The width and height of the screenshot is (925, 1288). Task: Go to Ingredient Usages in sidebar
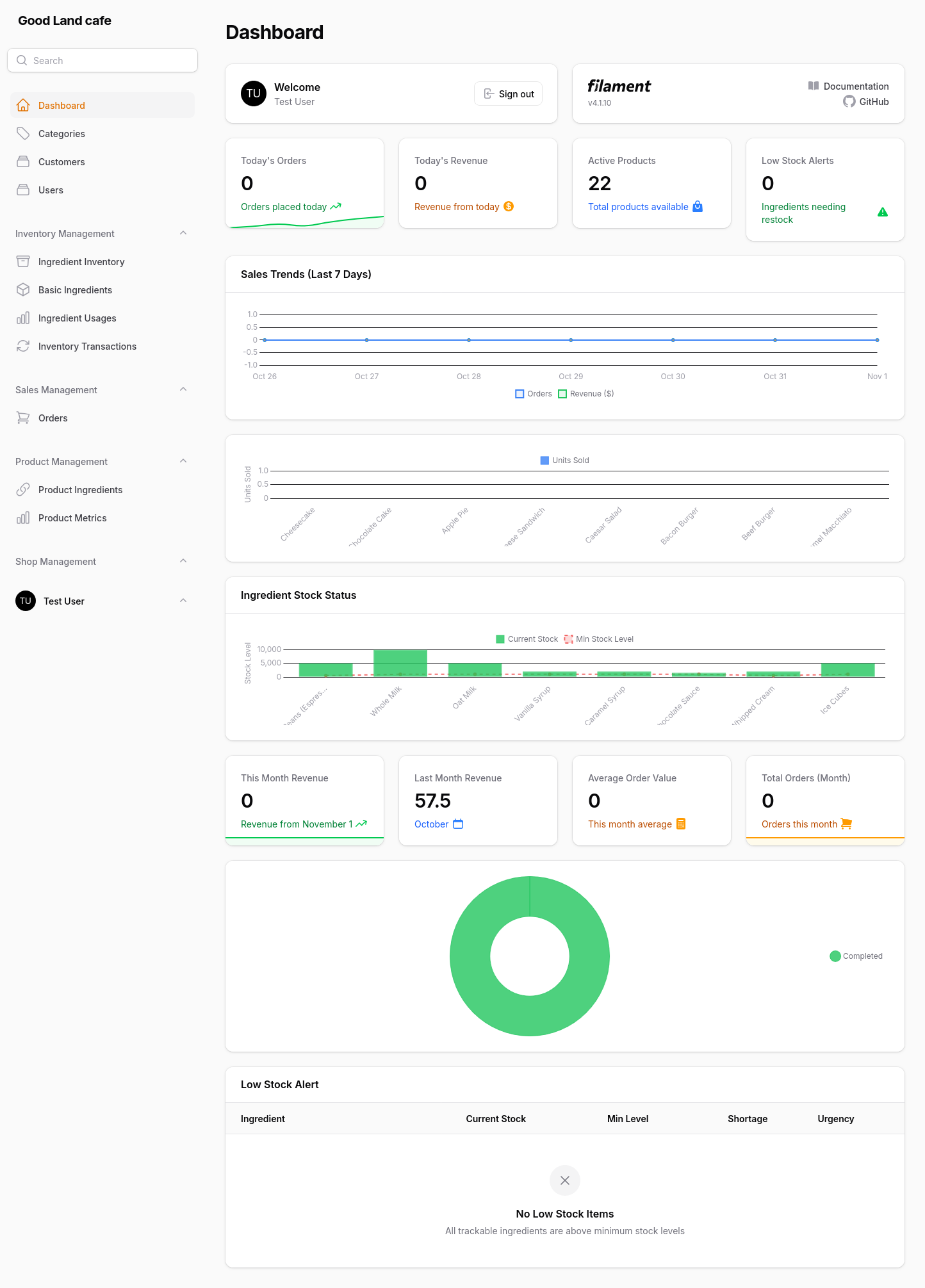pos(77,318)
